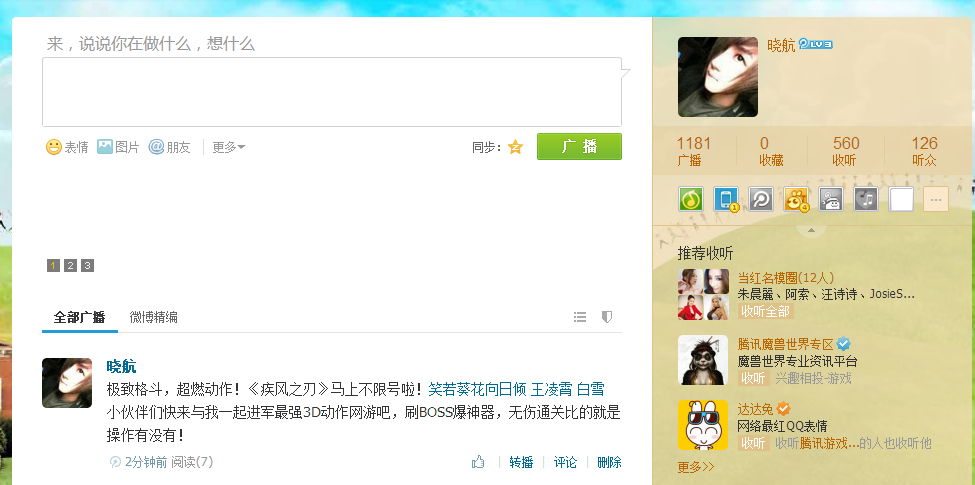Show more badges with the ellipsis button

click(x=936, y=199)
